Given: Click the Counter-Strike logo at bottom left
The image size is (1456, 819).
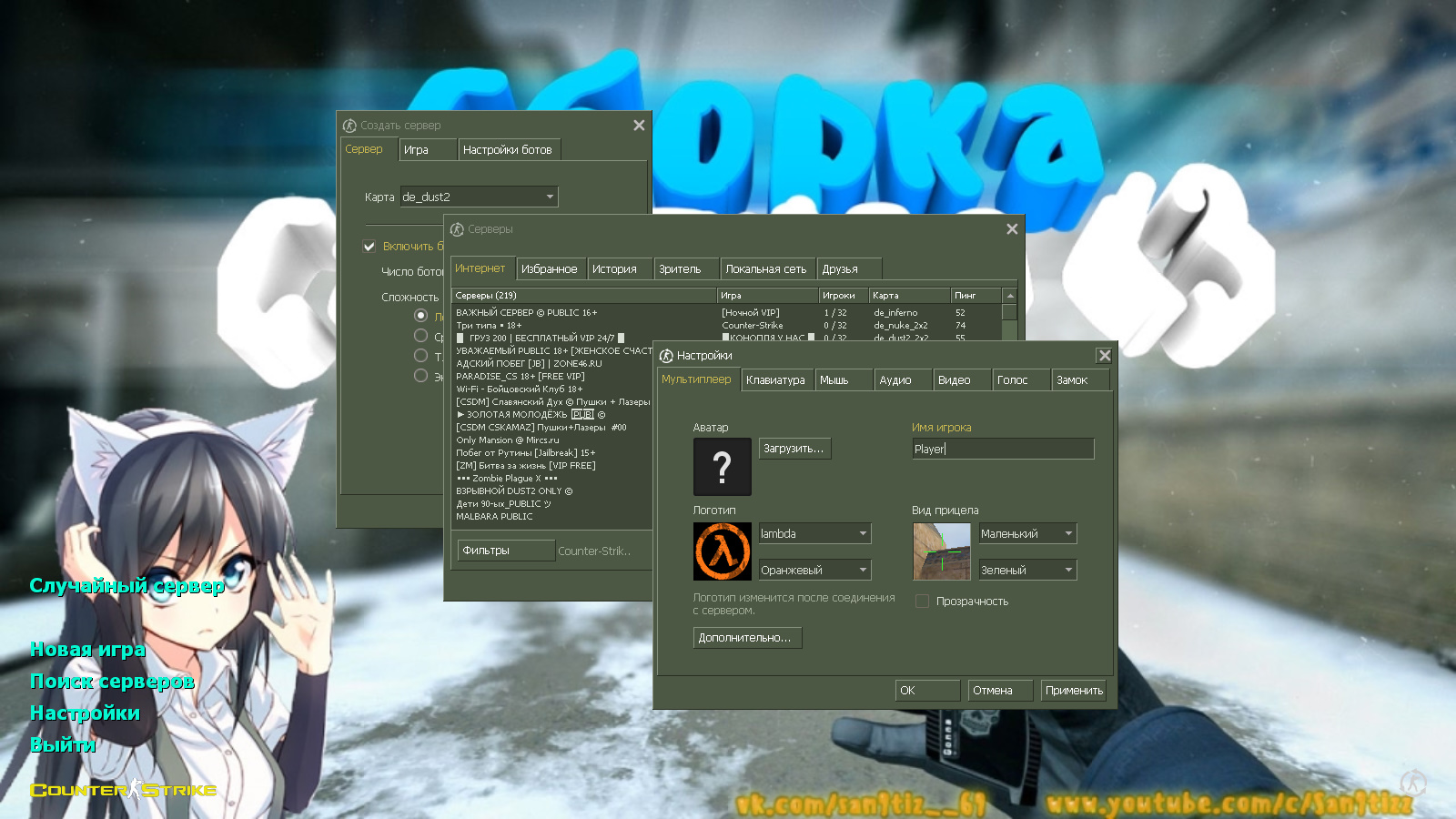Looking at the screenshot, I should (x=124, y=790).
